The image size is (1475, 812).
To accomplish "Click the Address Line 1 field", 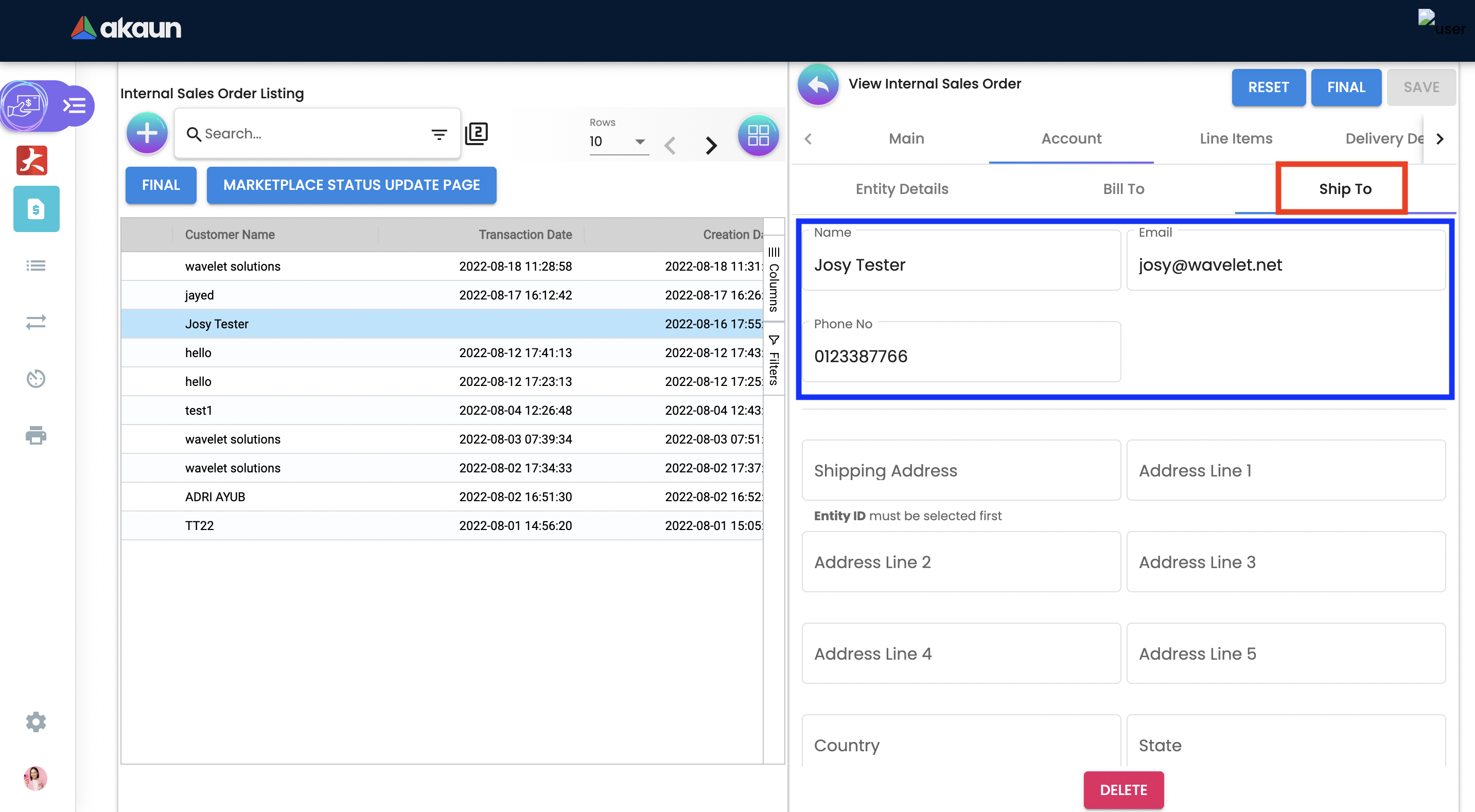I will coord(1286,470).
